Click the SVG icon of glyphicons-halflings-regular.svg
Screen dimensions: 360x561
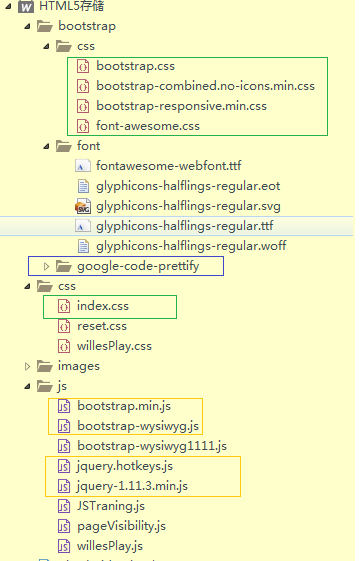(83, 206)
